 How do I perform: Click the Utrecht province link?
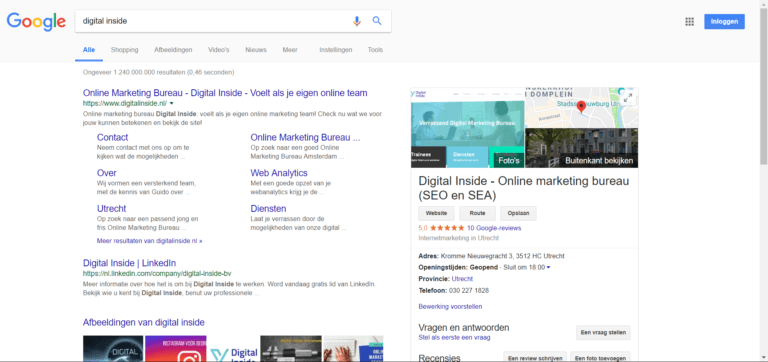tap(462, 279)
